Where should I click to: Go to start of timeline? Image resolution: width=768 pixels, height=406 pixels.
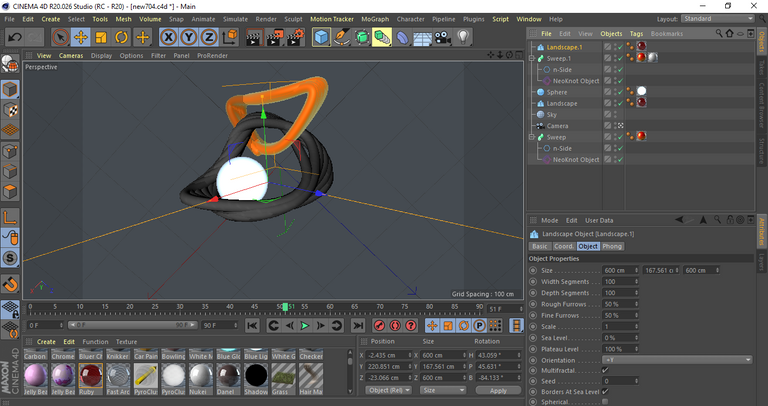[x=252, y=325]
